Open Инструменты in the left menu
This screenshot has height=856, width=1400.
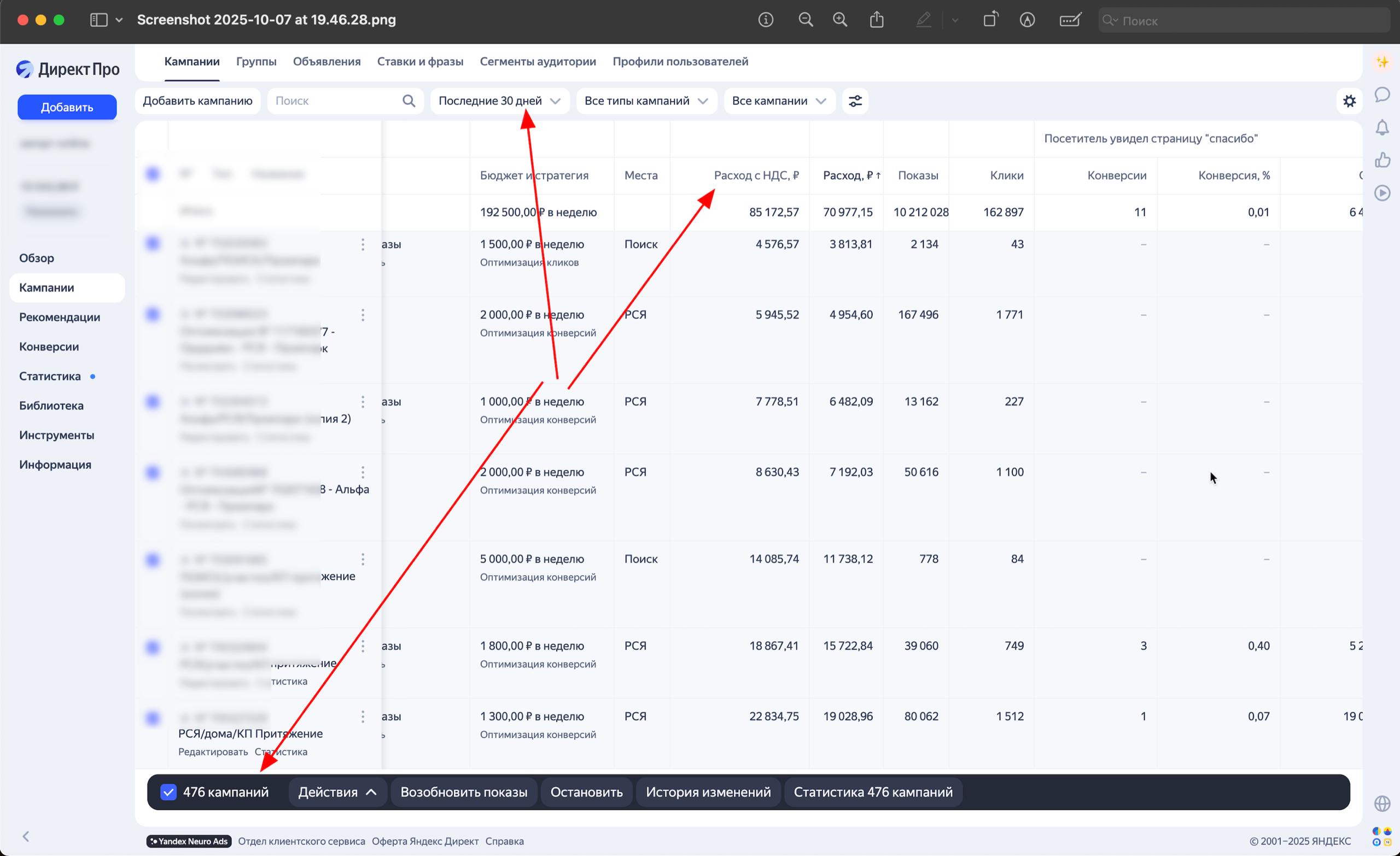(57, 435)
